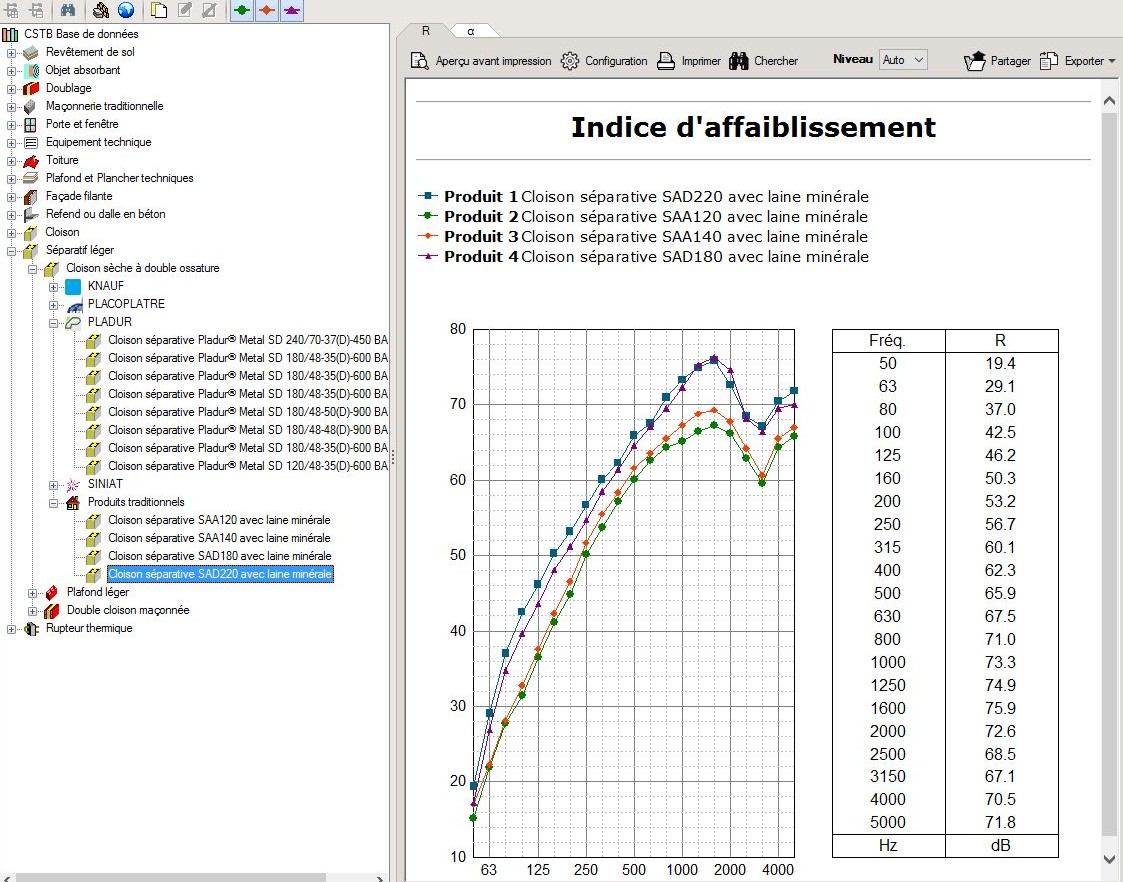Select Refend ou dalle en béton

tap(105, 213)
